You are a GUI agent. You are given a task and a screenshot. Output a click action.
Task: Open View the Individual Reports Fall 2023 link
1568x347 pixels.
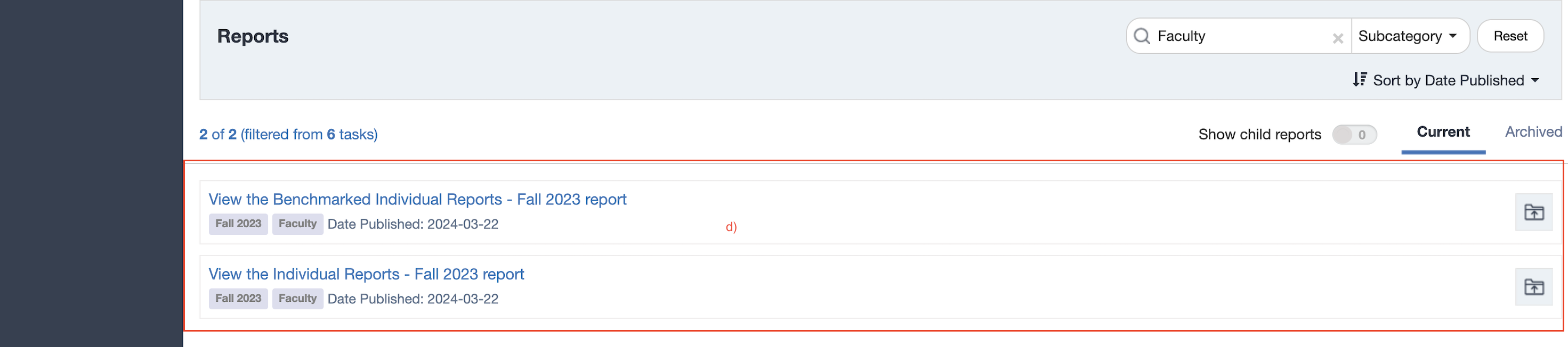point(366,274)
